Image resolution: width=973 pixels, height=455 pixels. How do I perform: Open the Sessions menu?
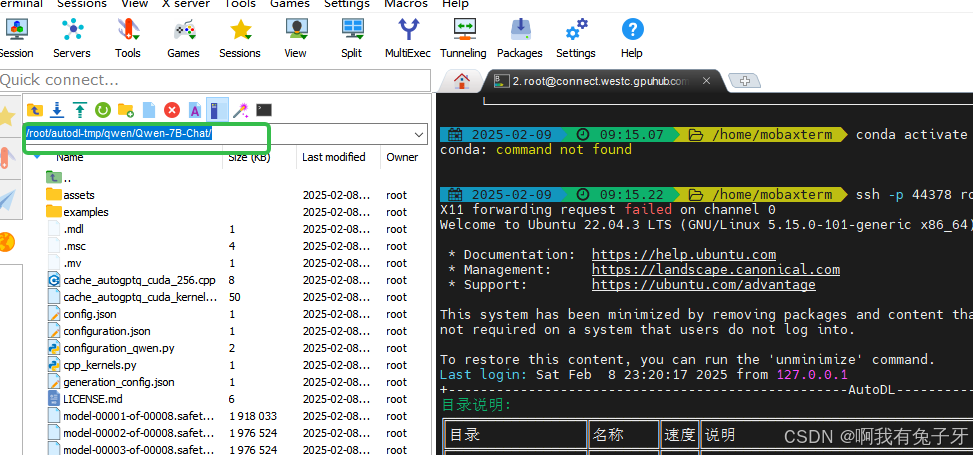82,4
